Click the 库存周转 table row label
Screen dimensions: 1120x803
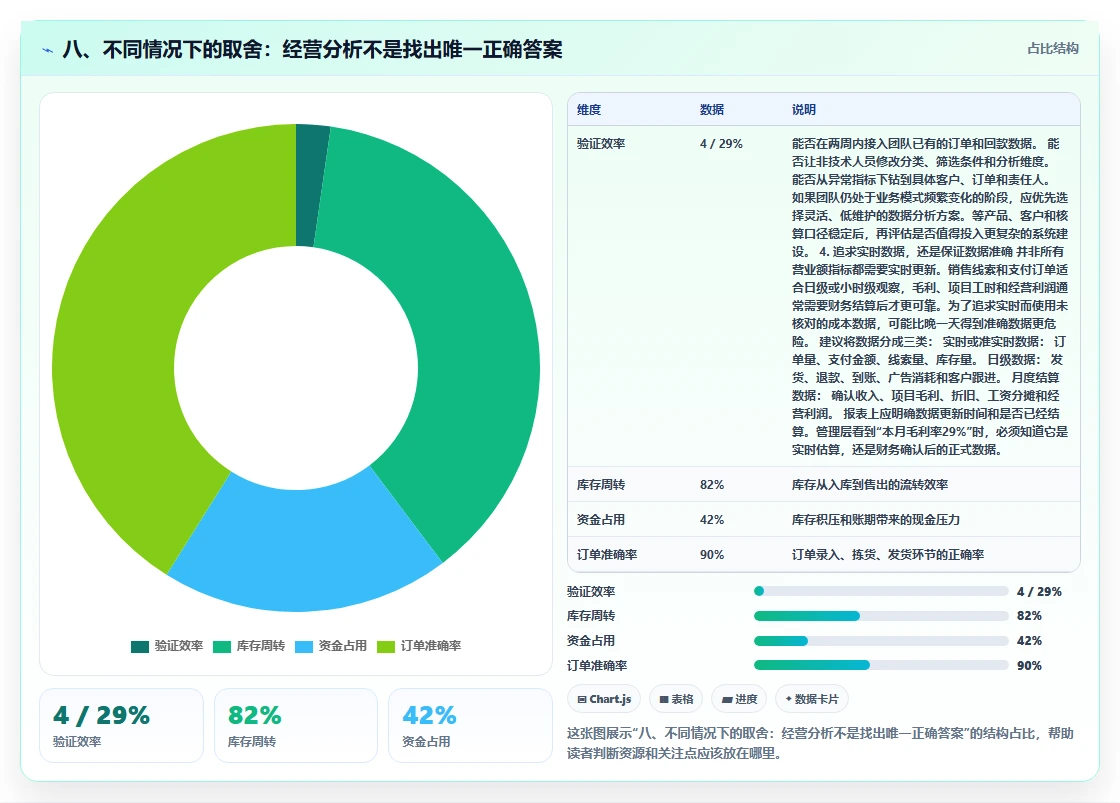point(601,484)
